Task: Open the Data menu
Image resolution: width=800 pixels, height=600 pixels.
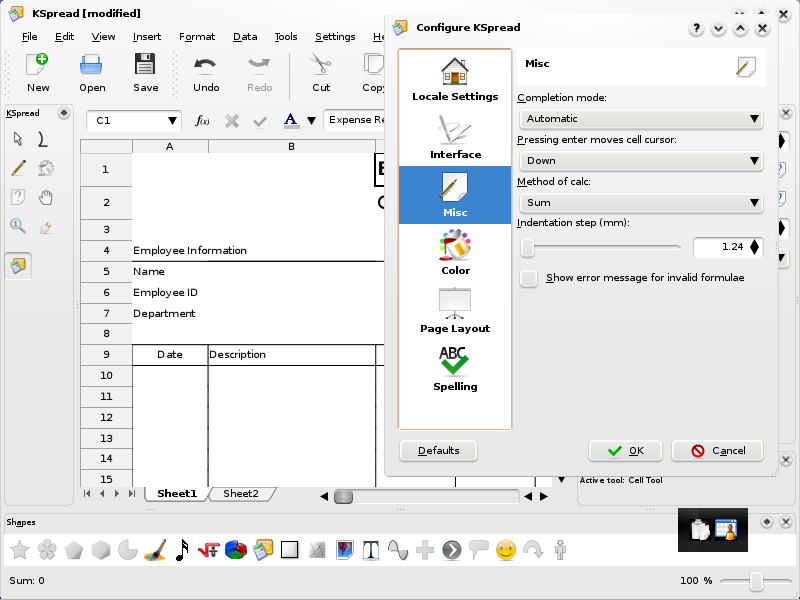Action: (x=245, y=37)
